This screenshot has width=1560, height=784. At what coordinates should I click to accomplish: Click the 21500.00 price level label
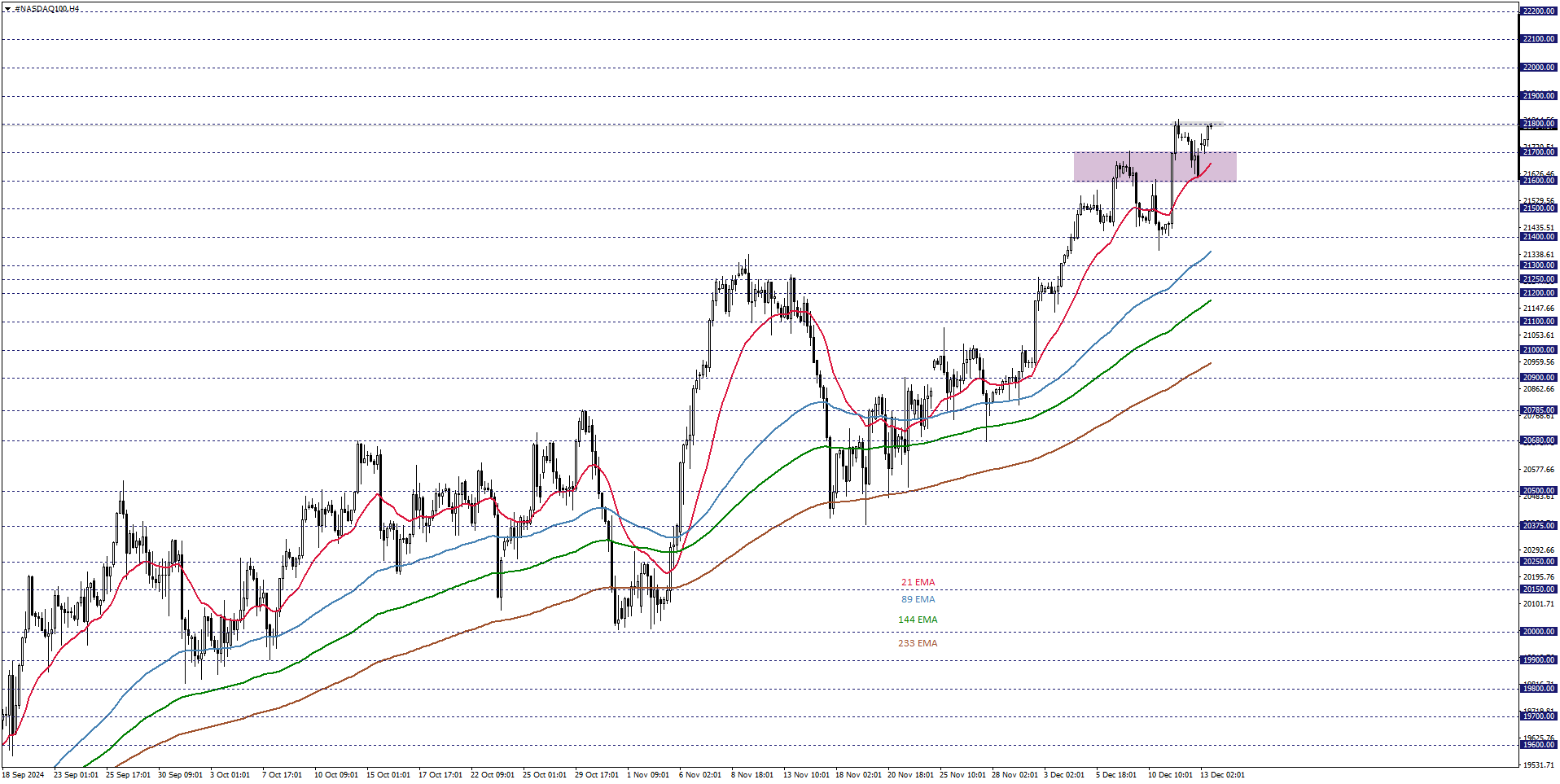click(1538, 208)
